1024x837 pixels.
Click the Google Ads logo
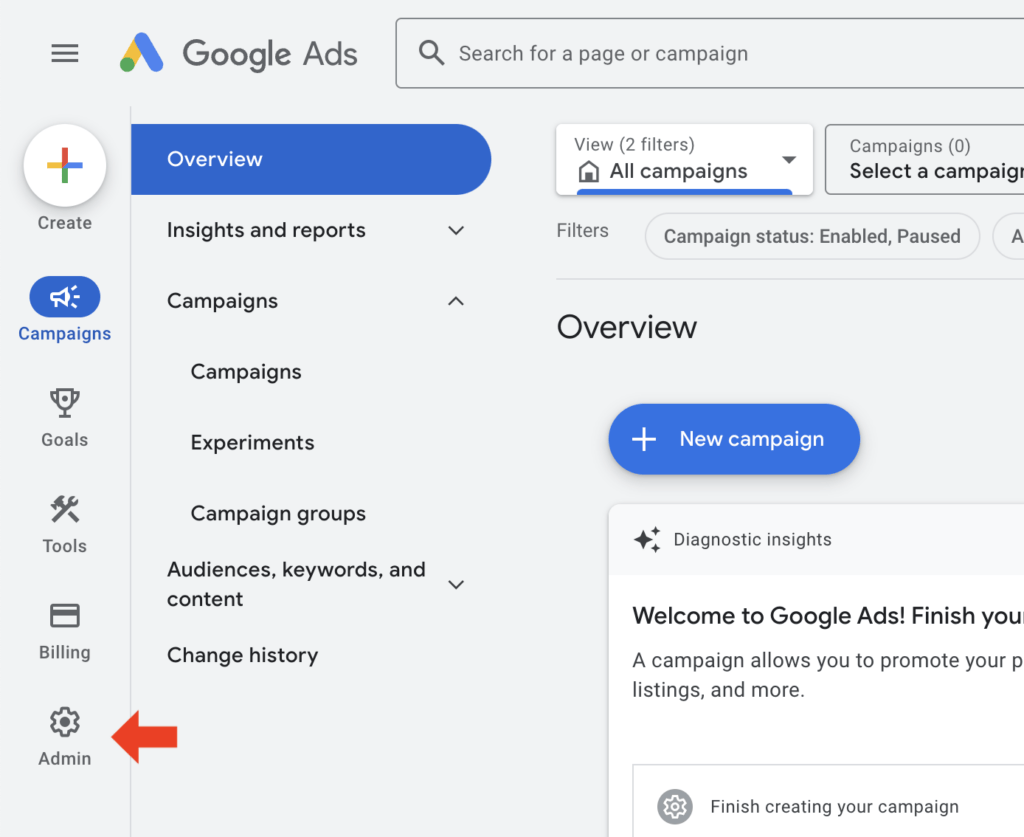(237, 54)
